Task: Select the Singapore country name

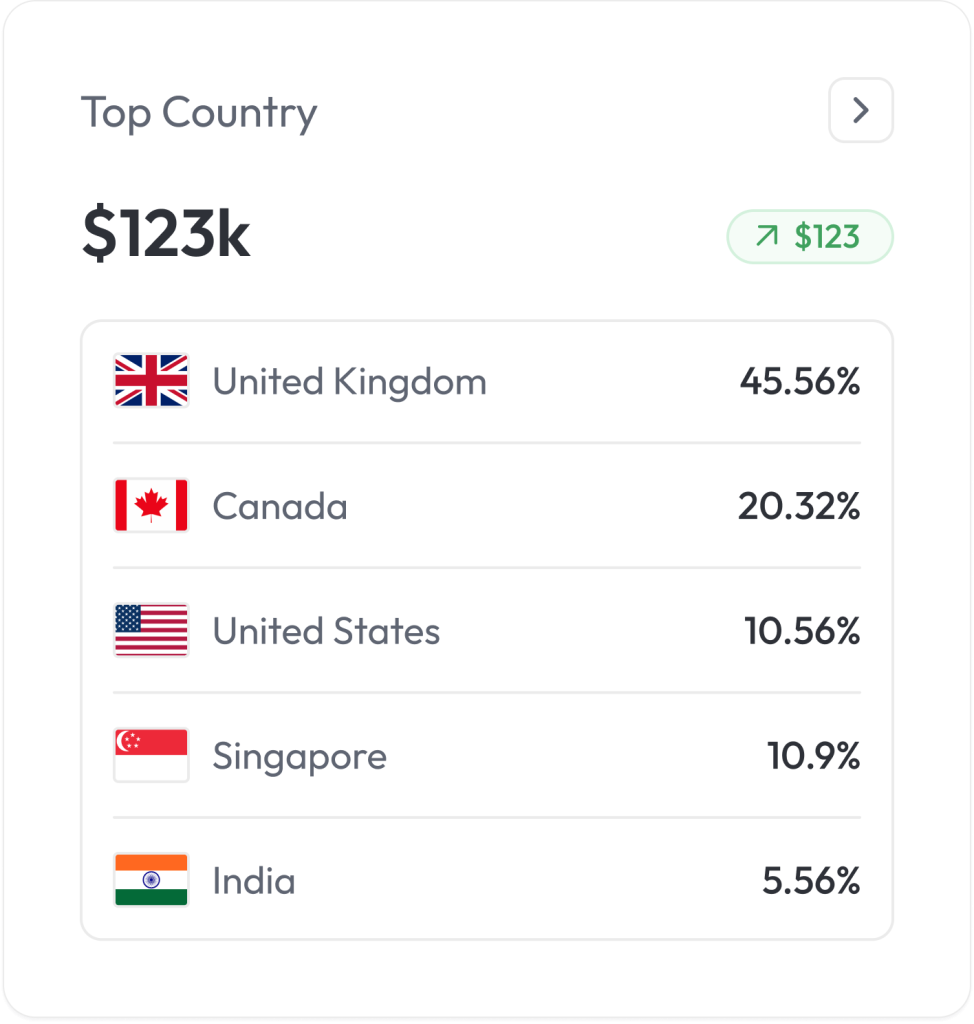Action: pos(299,757)
